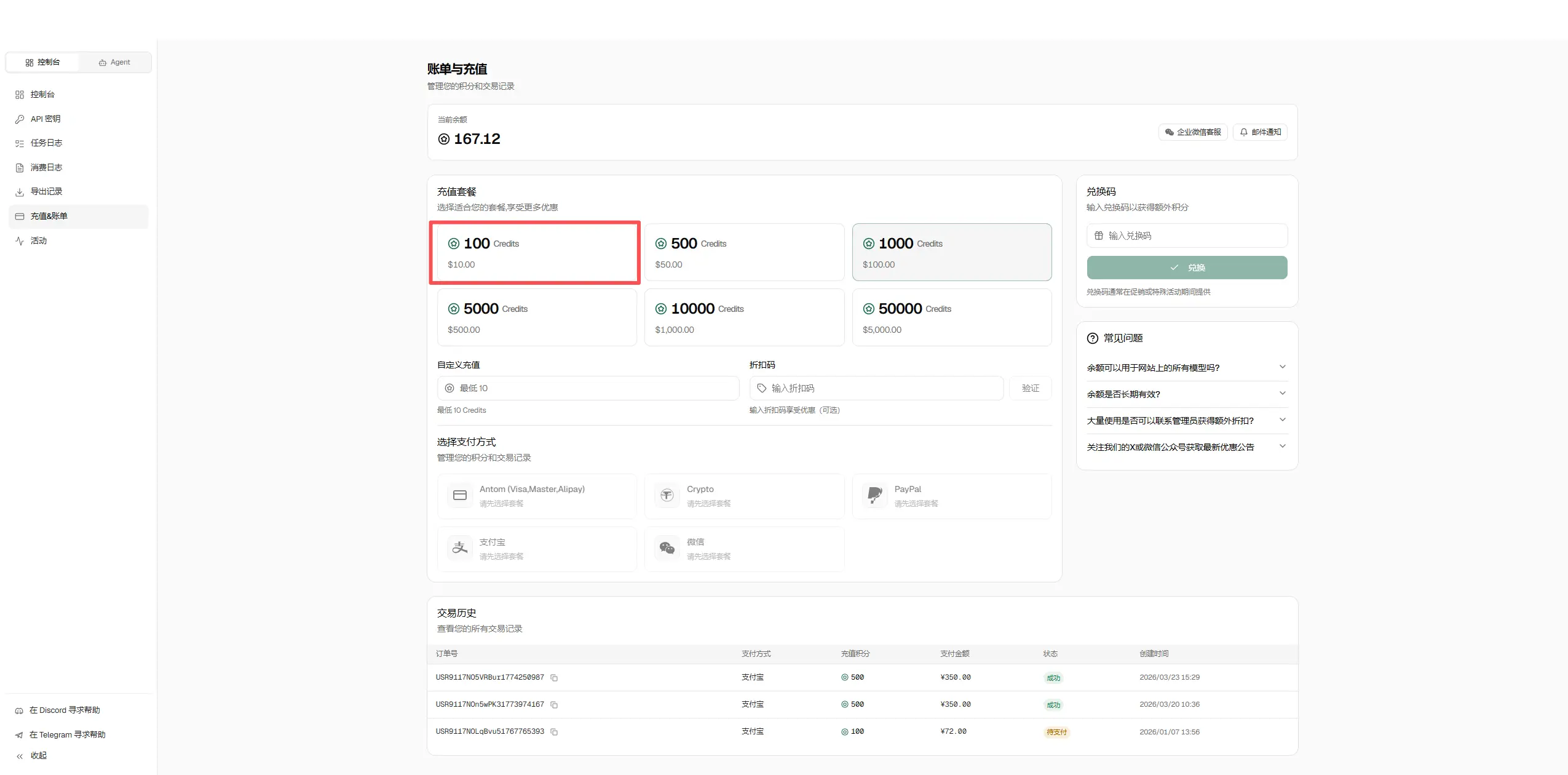
Task: Open 任务日志 in the sidebar
Action: click(79, 143)
